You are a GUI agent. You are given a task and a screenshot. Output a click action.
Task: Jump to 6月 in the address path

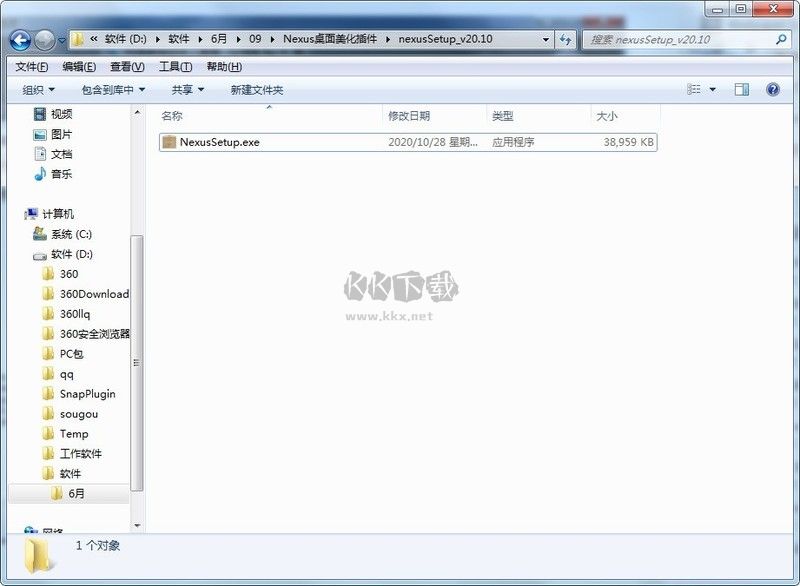tap(219, 39)
